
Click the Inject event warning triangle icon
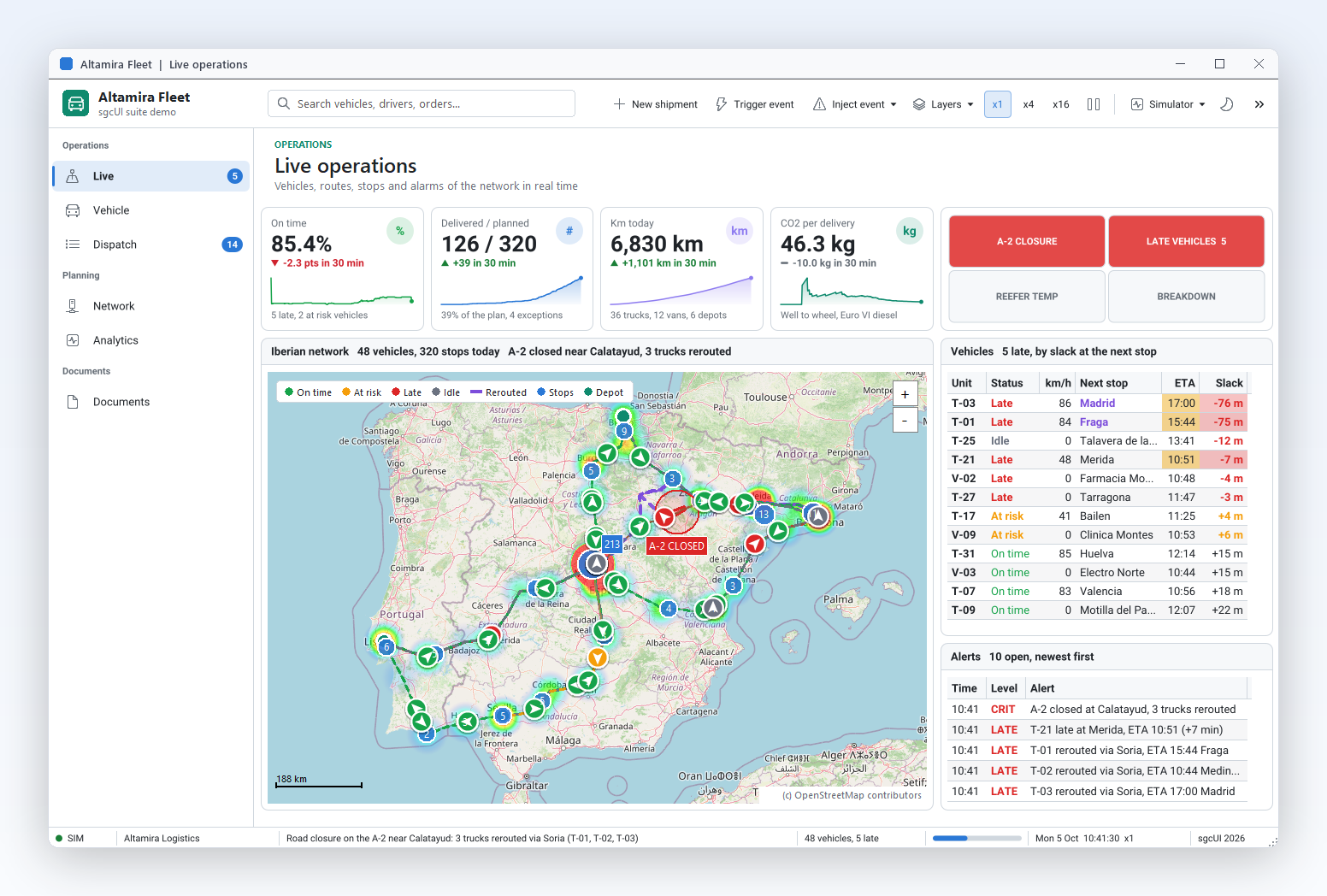coord(819,104)
